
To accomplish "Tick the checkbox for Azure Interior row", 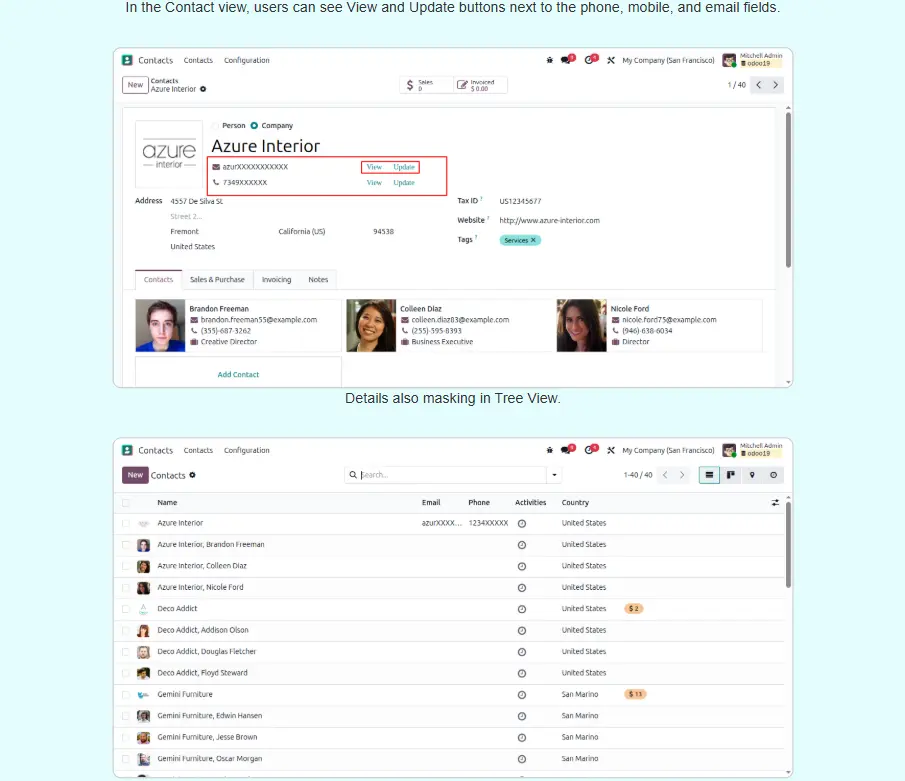I will pyautogui.click(x=126, y=523).
